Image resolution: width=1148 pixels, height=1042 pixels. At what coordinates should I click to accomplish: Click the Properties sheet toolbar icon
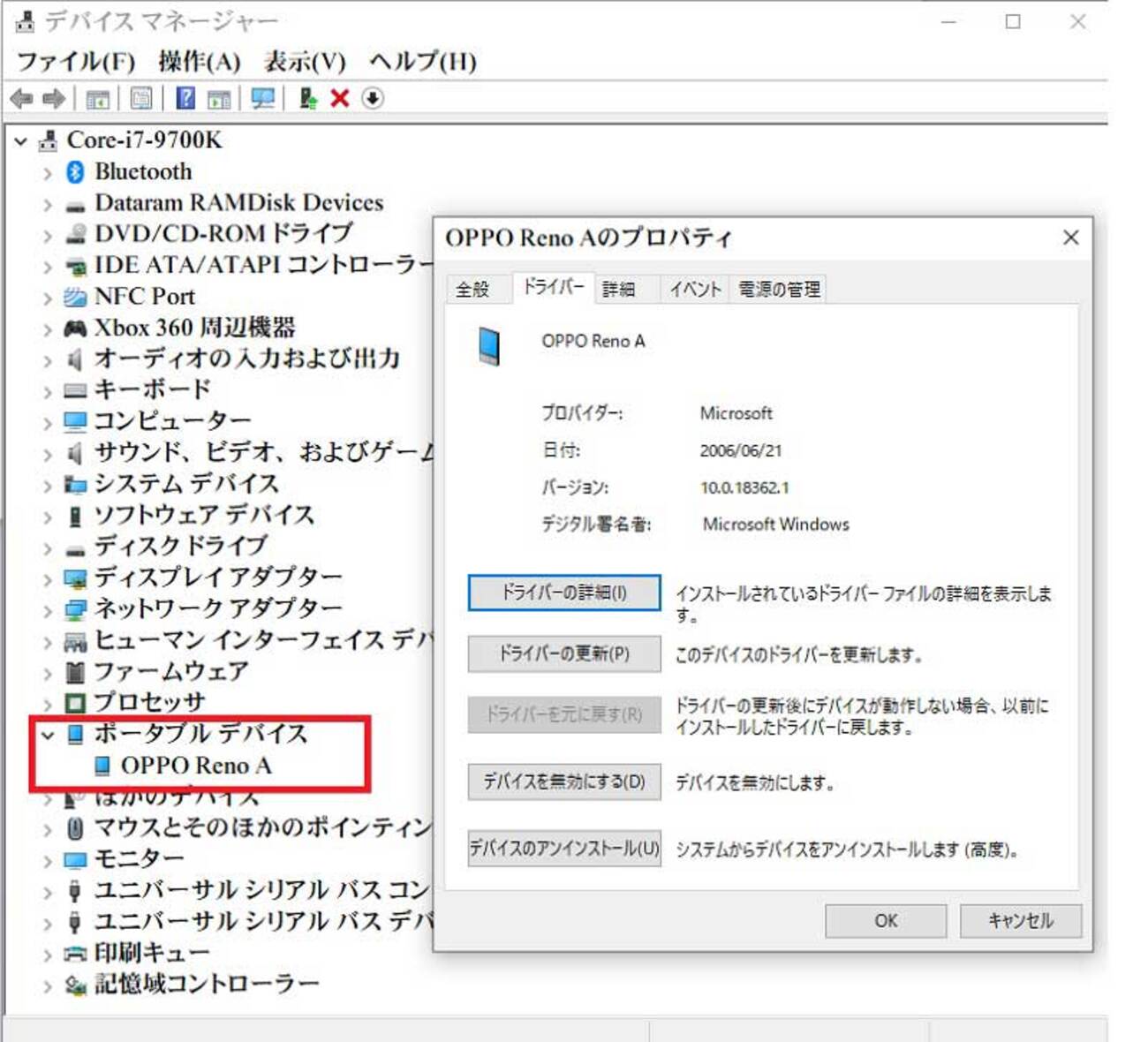click(x=141, y=99)
